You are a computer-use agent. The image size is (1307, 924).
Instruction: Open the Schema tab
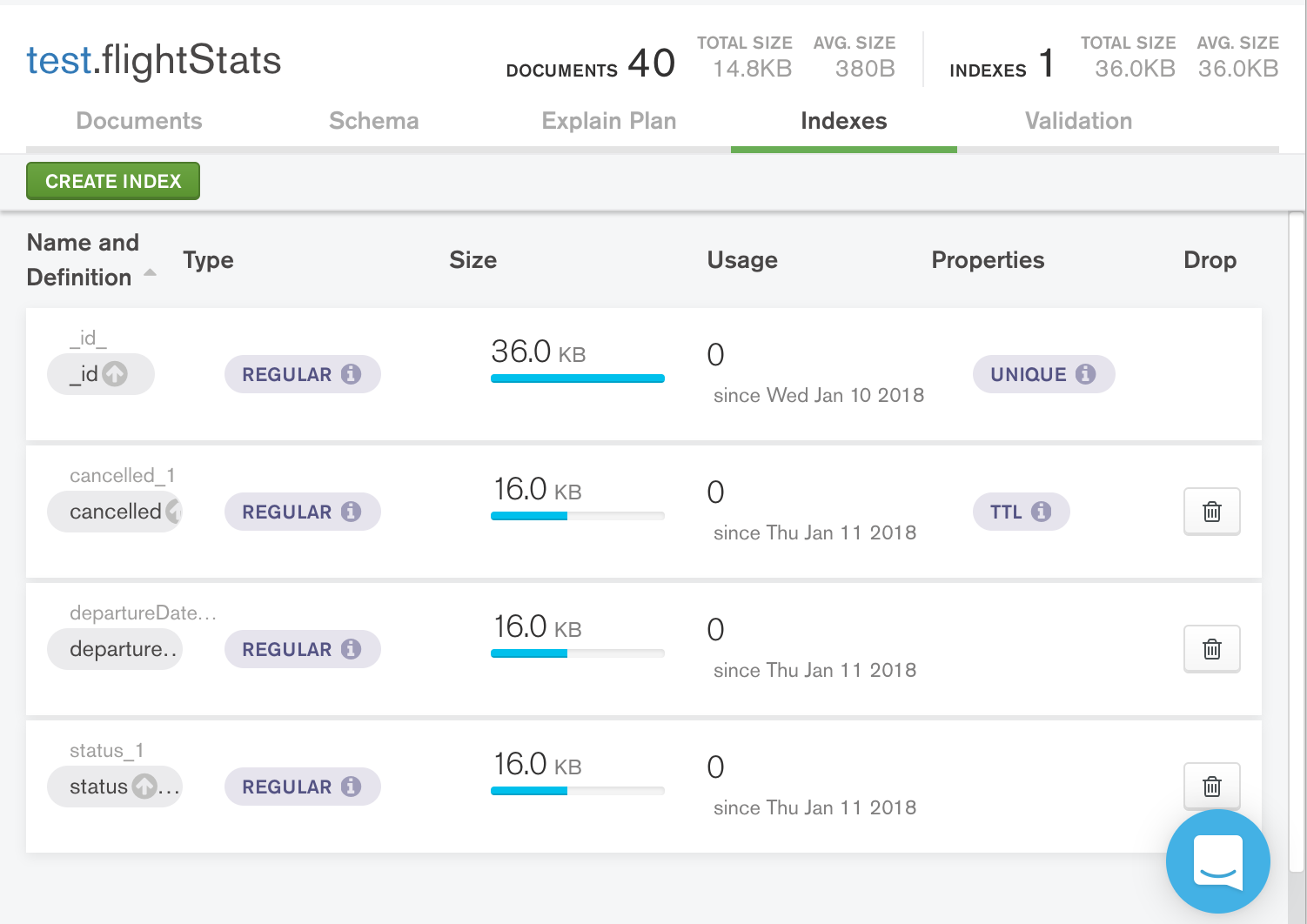(x=374, y=121)
